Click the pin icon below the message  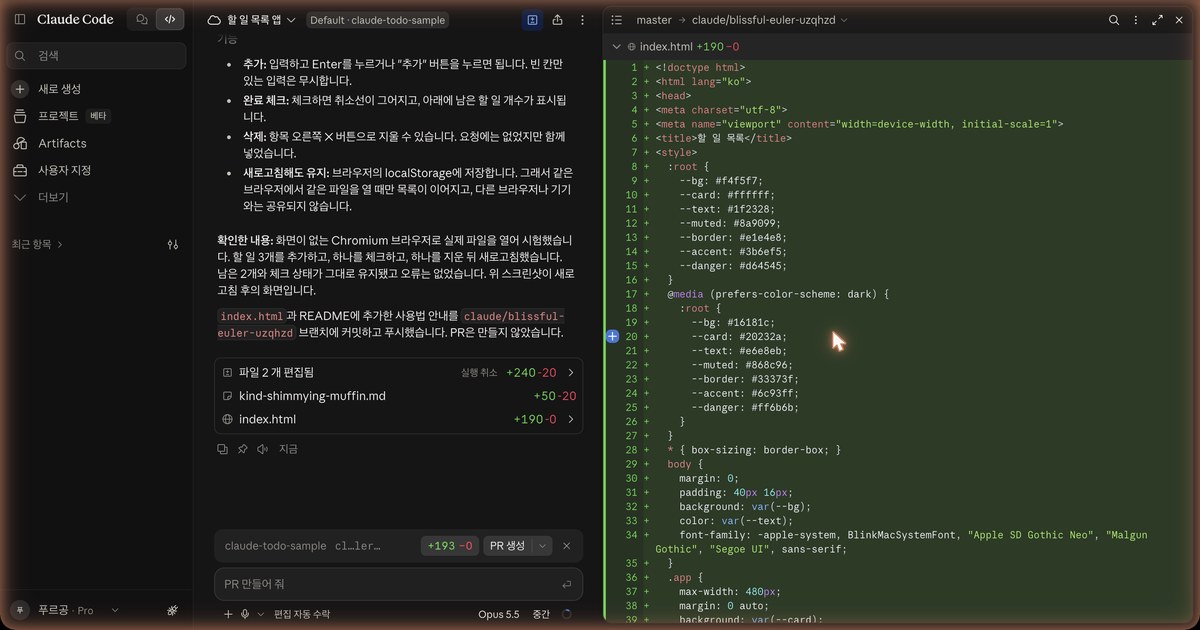click(x=242, y=449)
